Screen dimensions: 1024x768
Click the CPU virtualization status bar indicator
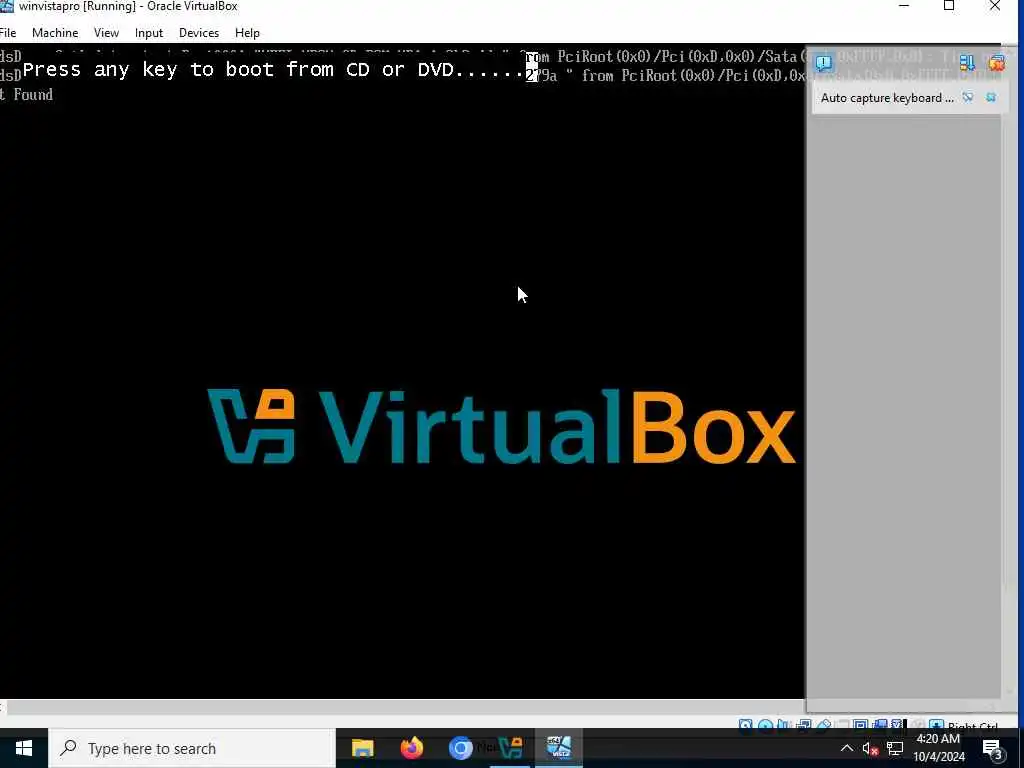tap(897, 725)
